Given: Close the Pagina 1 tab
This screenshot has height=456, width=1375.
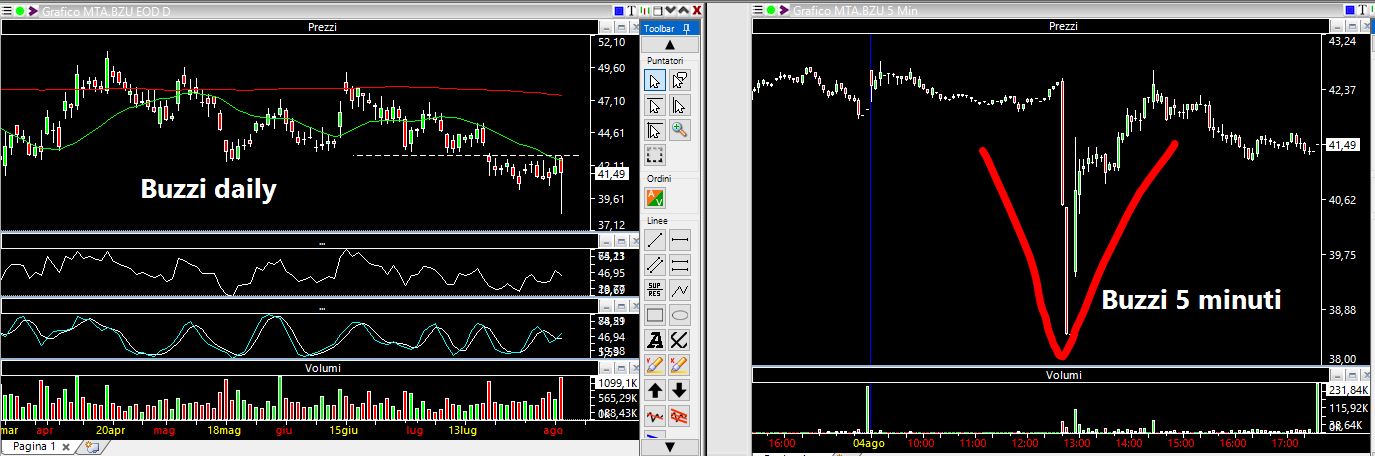Looking at the screenshot, I should click(66, 447).
